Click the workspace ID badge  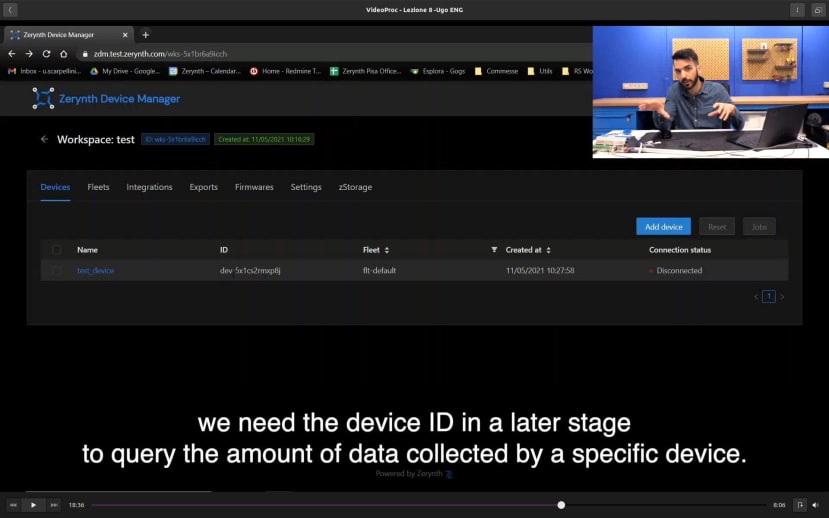coord(176,139)
